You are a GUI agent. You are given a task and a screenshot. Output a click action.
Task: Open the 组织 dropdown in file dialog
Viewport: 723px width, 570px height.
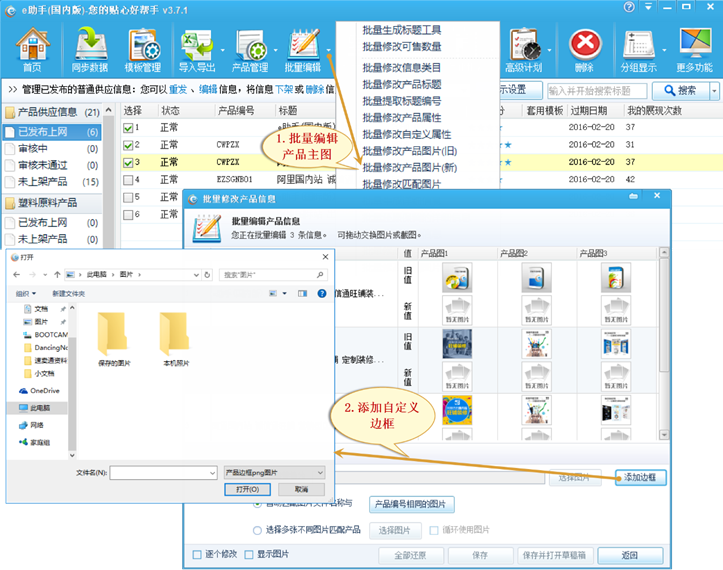coord(26,293)
